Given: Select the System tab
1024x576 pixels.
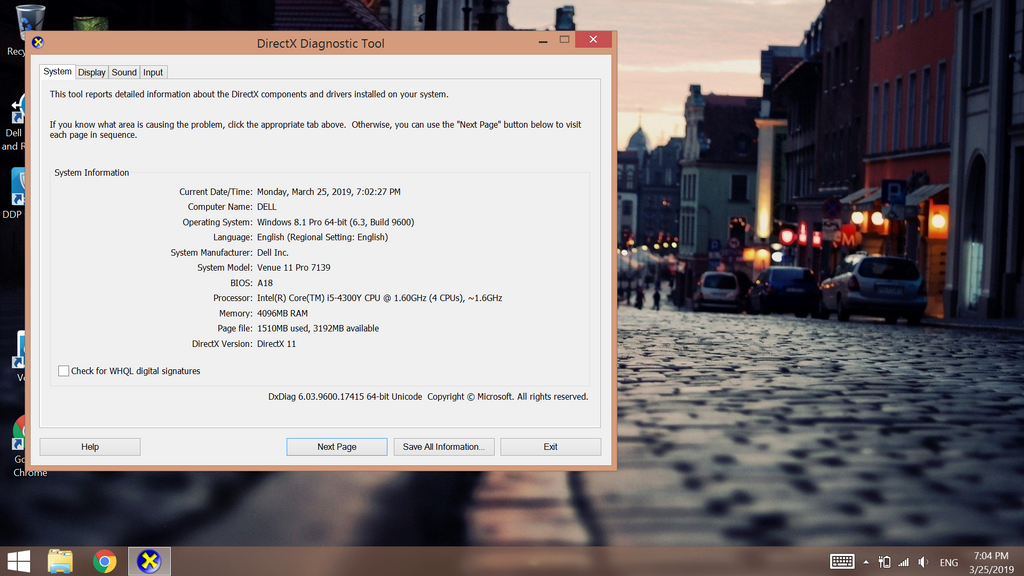Looking at the screenshot, I should pos(57,71).
